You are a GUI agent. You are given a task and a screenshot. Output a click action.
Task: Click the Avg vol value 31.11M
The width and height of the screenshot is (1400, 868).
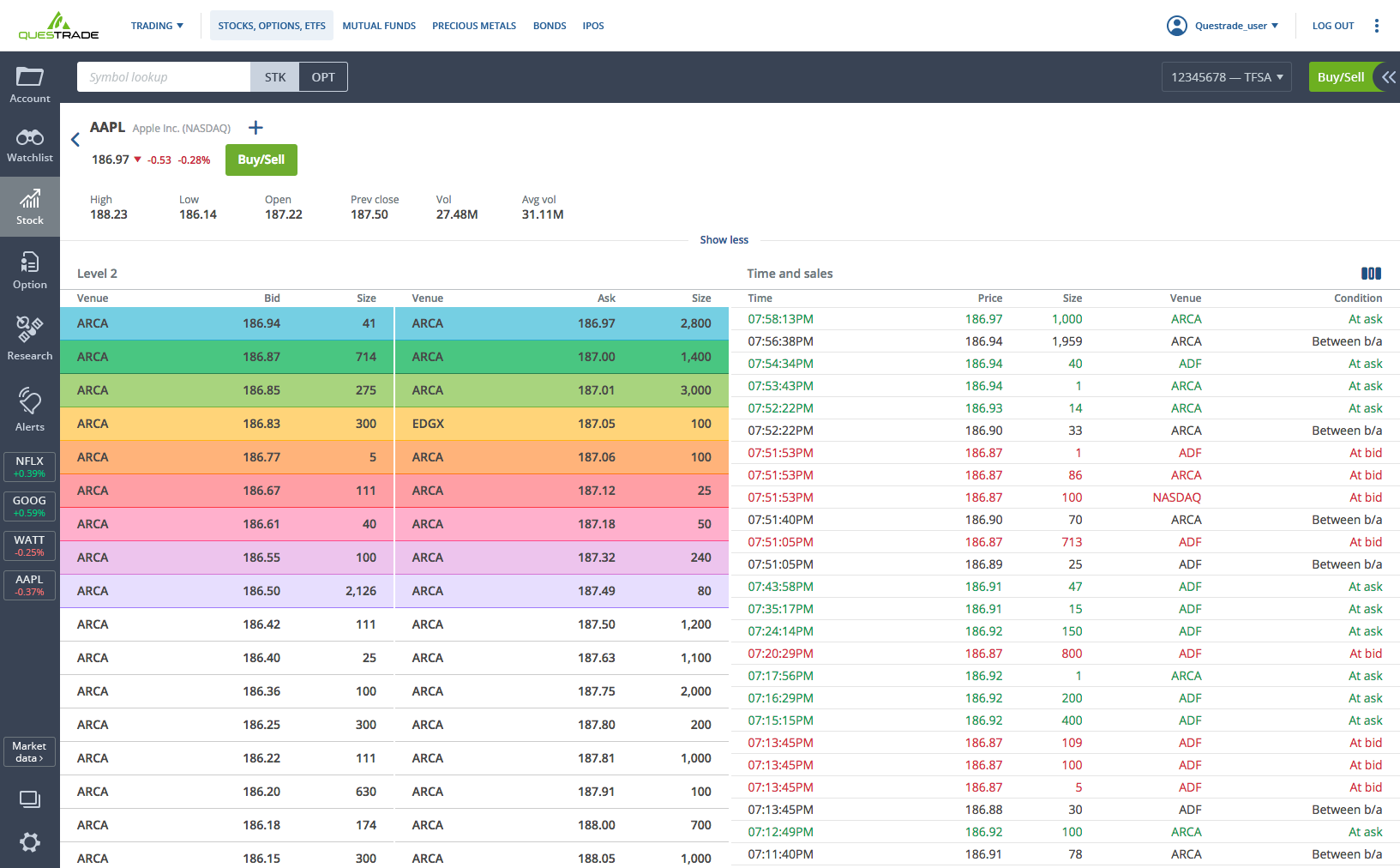click(543, 214)
